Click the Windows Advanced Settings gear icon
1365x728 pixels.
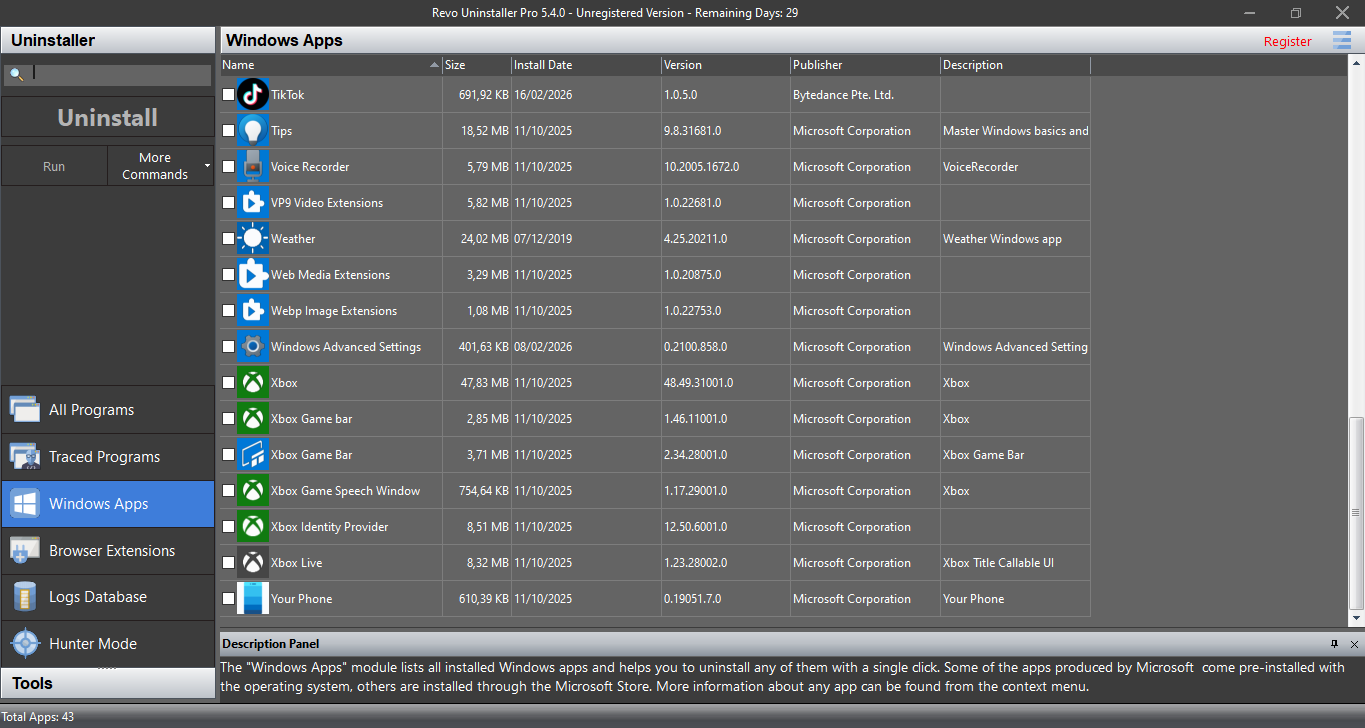pyautogui.click(x=253, y=347)
